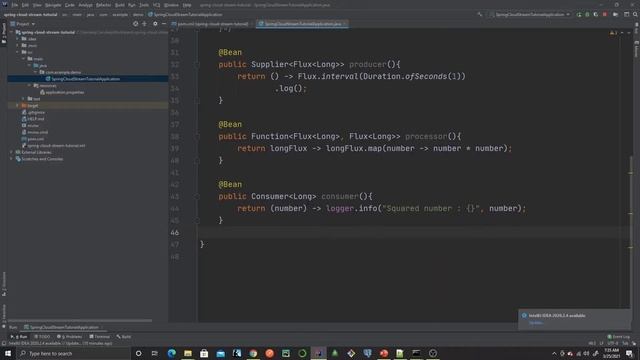Open the Terminal tool window tab
Screen dimensions: 640x360
point(100,337)
